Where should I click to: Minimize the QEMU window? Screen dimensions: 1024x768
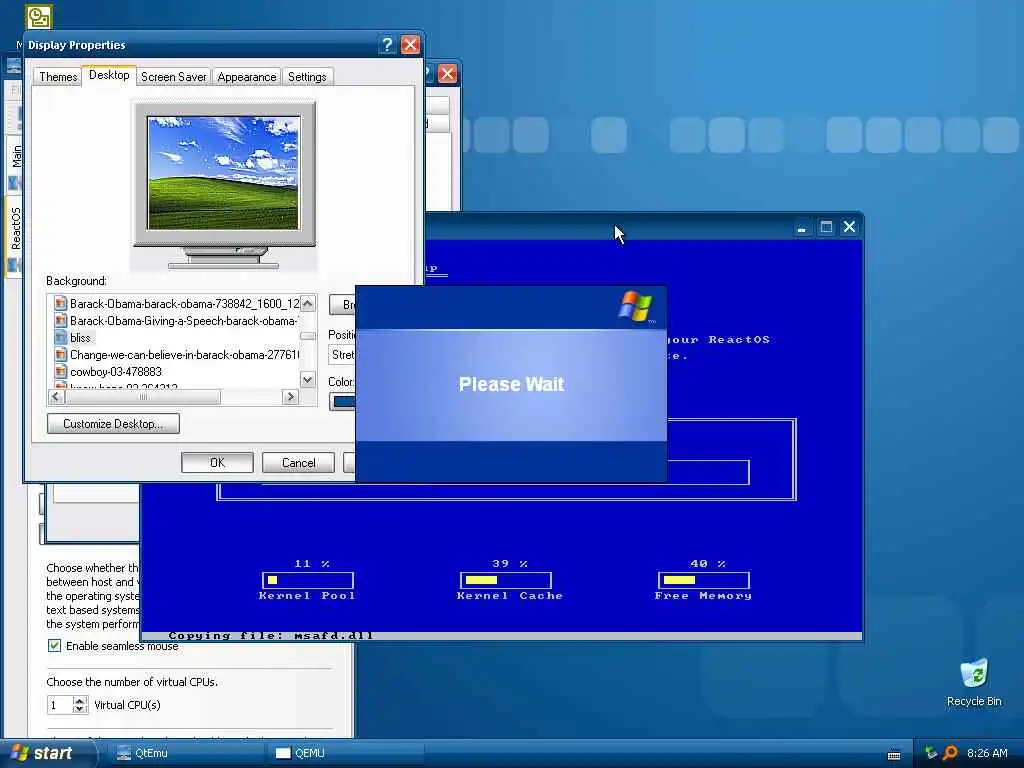click(x=801, y=227)
